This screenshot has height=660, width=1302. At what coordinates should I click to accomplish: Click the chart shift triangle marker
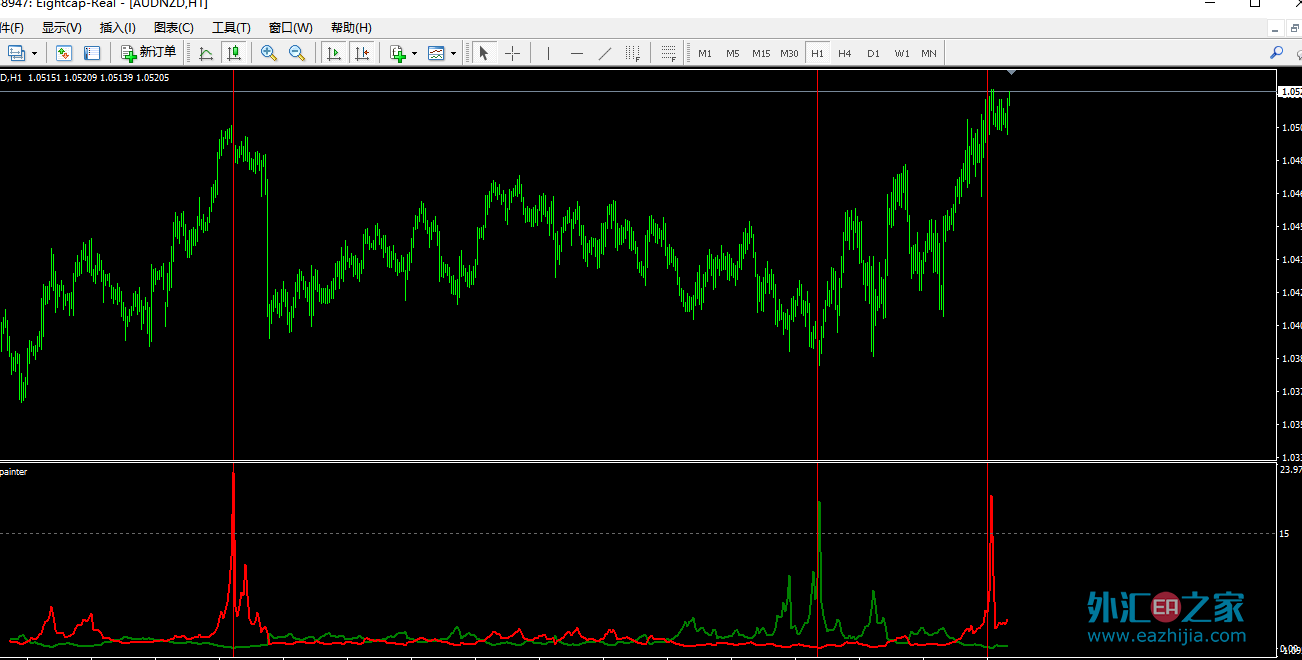click(x=1012, y=72)
